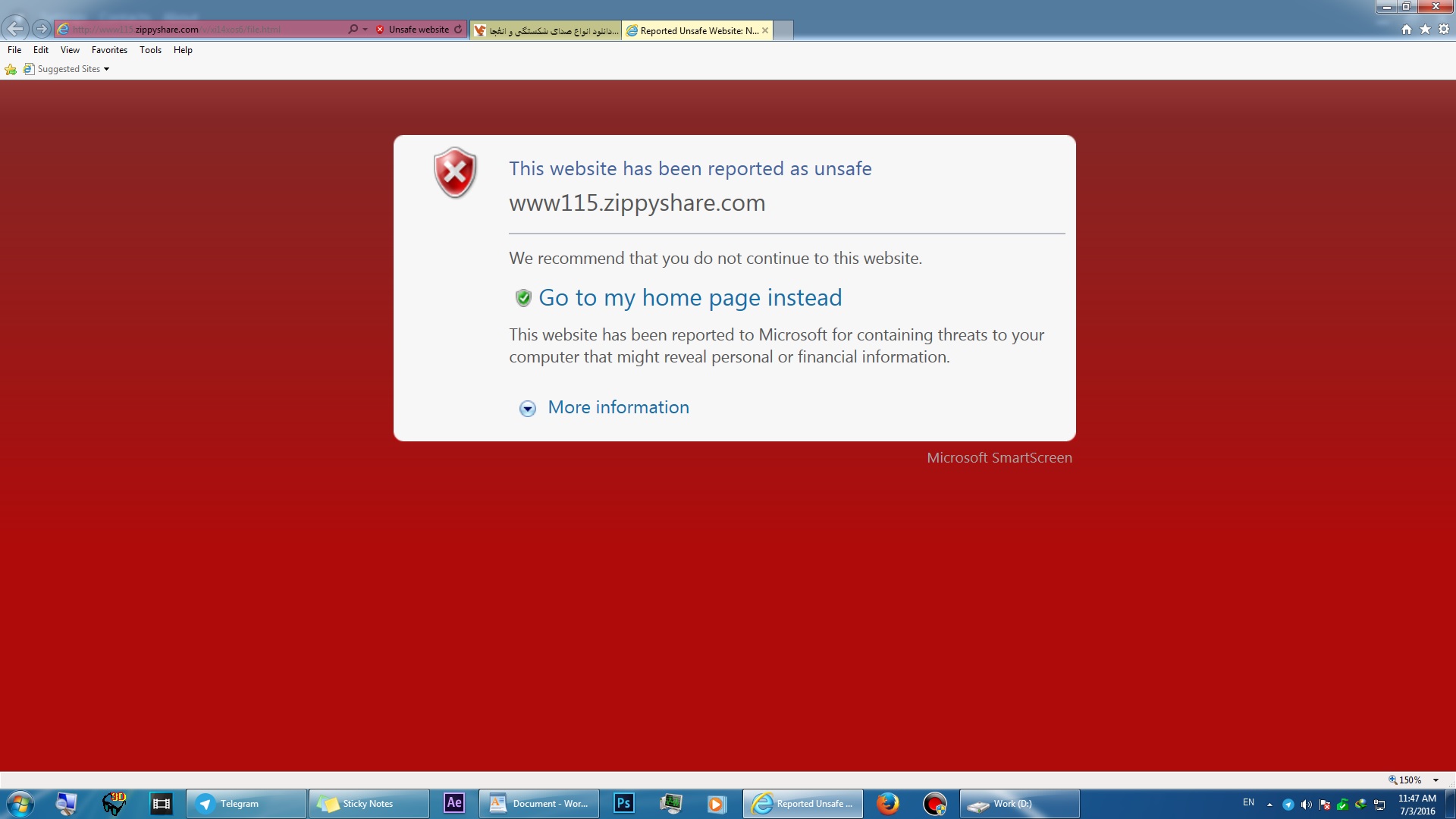
Task: Open the Favorites star icon at top right
Action: click(x=1425, y=30)
